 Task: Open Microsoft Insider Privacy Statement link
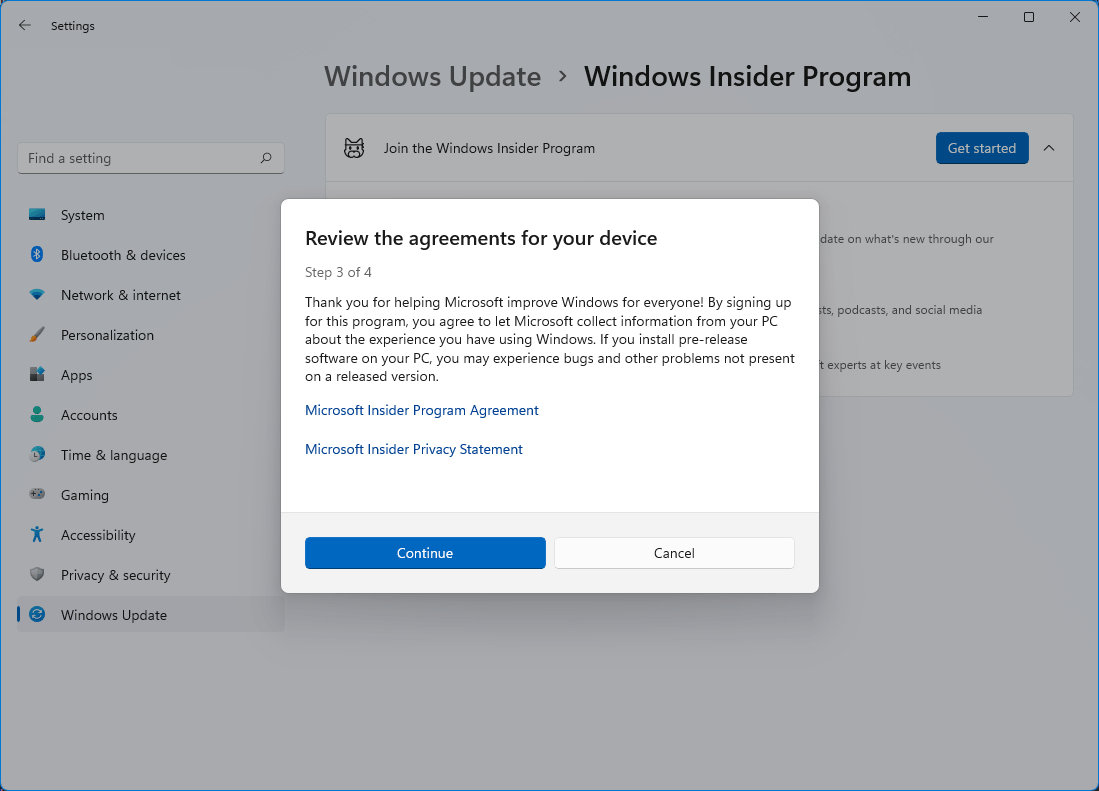coord(413,449)
